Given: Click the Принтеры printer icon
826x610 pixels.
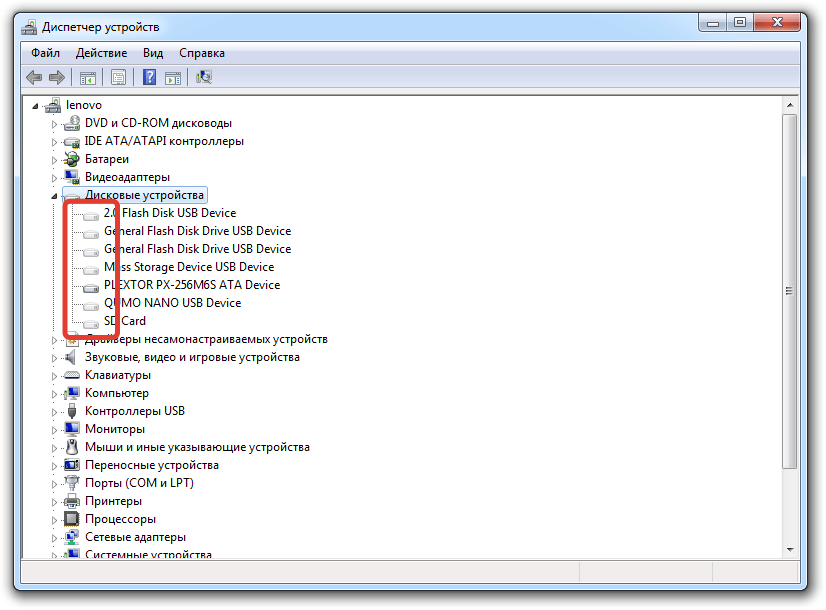Looking at the screenshot, I should 72,501.
